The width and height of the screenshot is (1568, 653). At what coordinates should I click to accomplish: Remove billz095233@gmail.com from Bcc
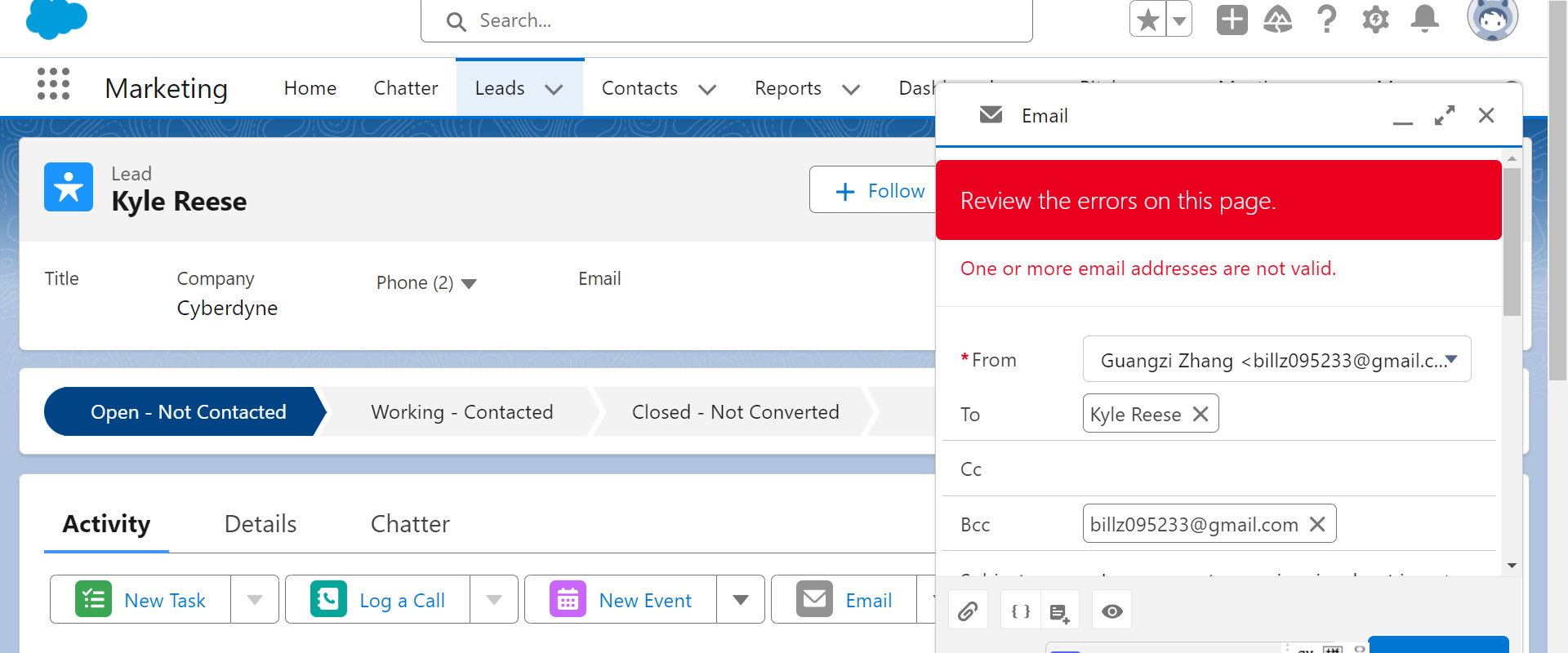pos(1317,524)
